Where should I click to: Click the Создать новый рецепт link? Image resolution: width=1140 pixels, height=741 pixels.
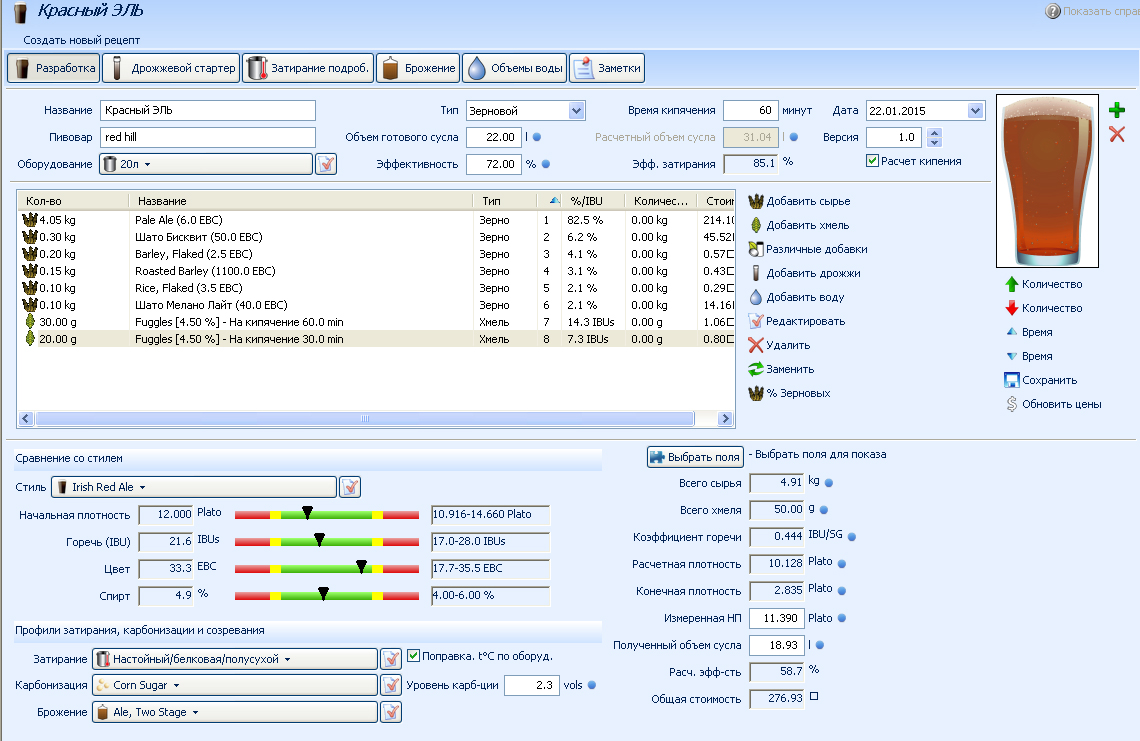tap(82, 40)
